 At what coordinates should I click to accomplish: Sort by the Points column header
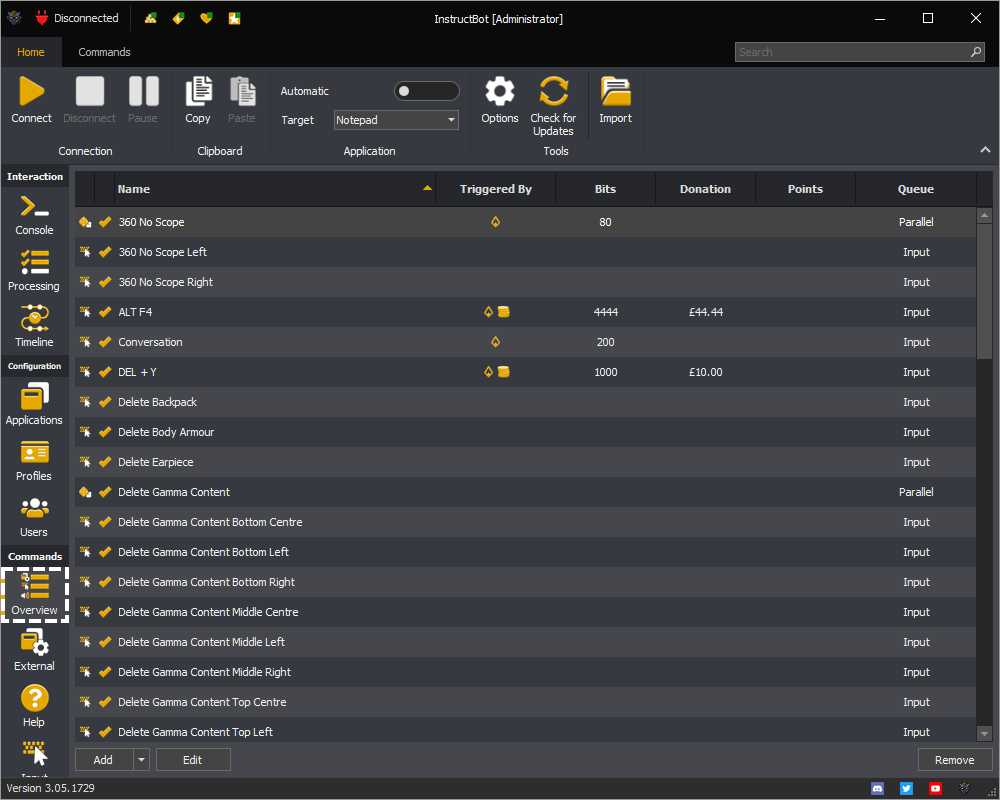pyautogui.click(x=805, y=189)
